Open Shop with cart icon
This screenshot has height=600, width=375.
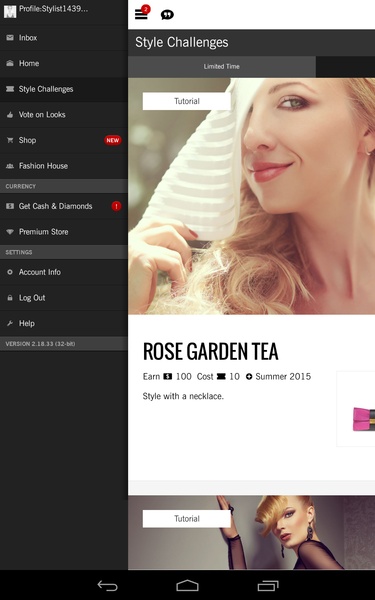pos(64,140)
